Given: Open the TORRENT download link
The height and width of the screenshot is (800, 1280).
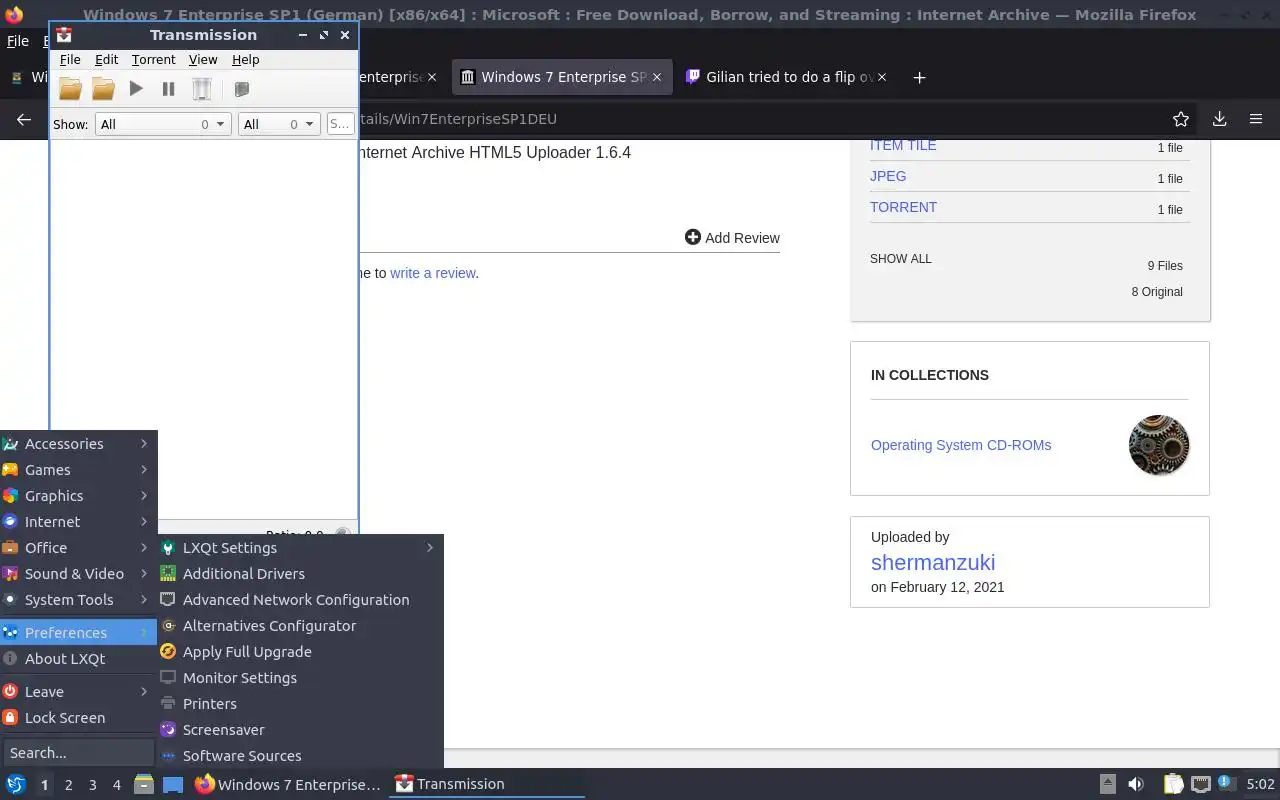Looking at the screenshot, I should click(x=903, y=207).
